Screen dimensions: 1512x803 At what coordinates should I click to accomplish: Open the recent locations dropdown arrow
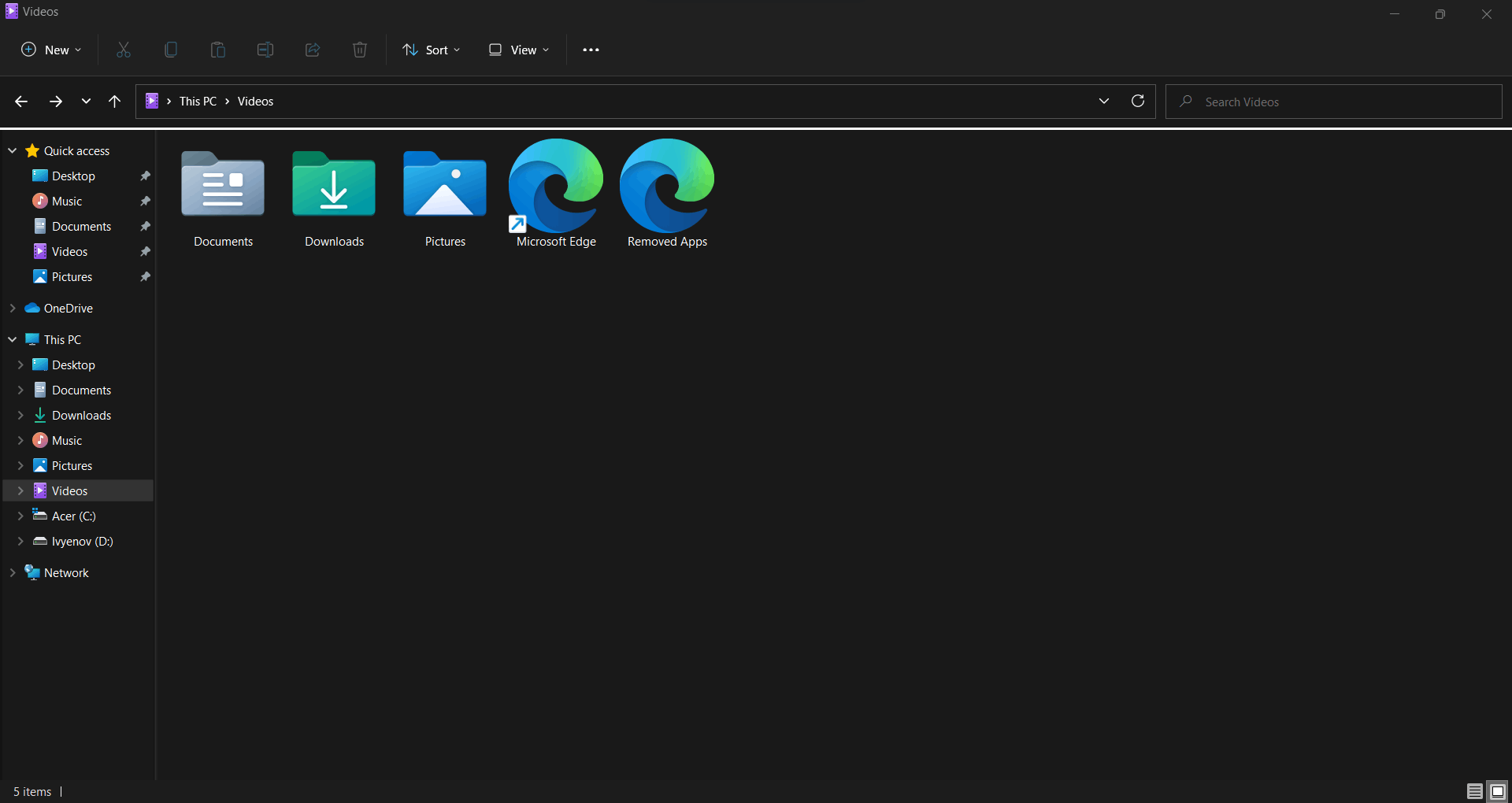point(86,102)
